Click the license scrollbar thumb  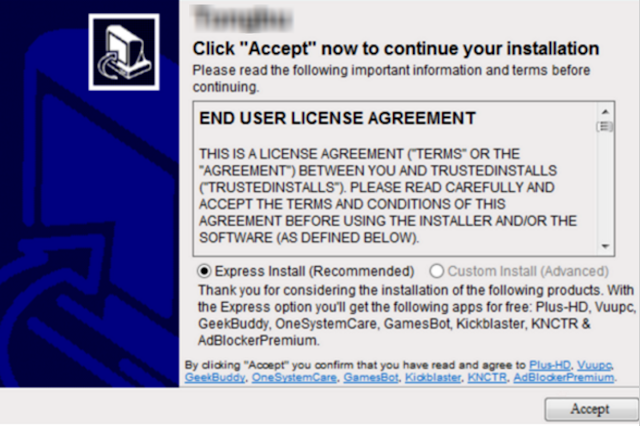pos(605,127)
